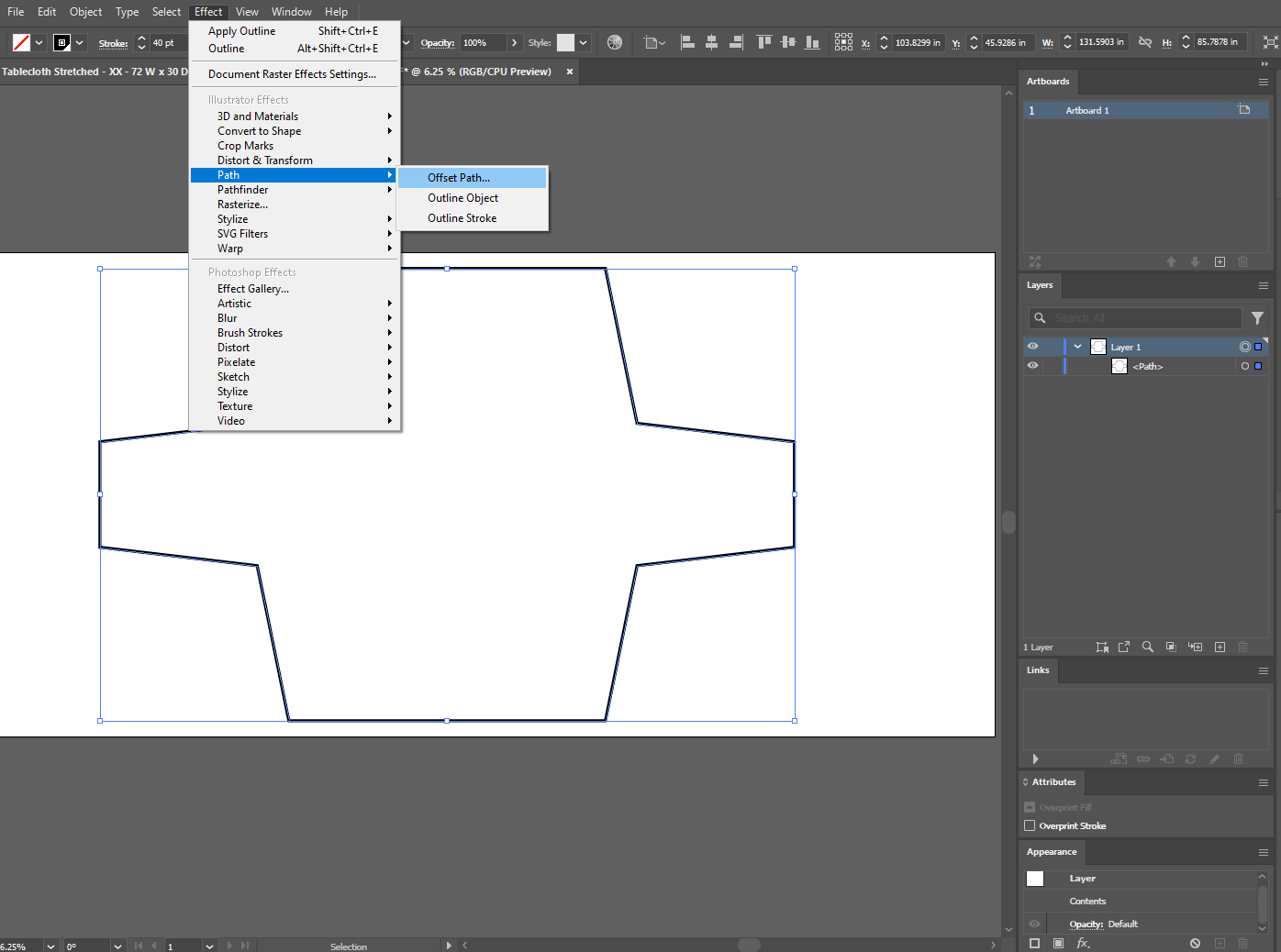
Task: Click Clear Appearance icon in Appearance panel
Action: point(1195,943)
